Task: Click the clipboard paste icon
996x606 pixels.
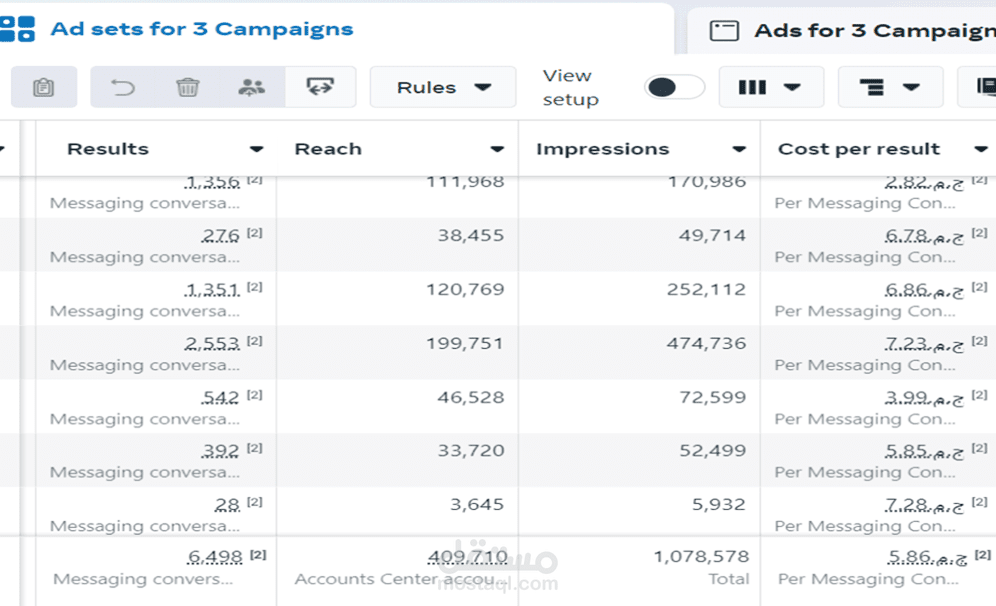Action: coord(44,87)
